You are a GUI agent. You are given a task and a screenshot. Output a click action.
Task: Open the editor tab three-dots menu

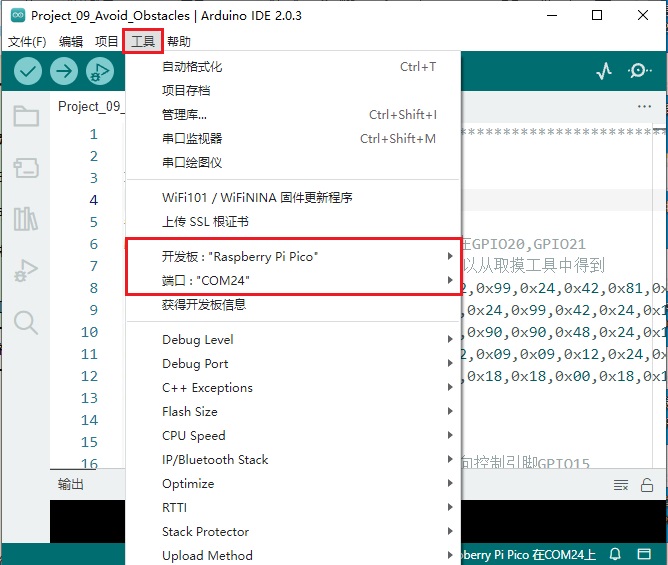(645, 106)
